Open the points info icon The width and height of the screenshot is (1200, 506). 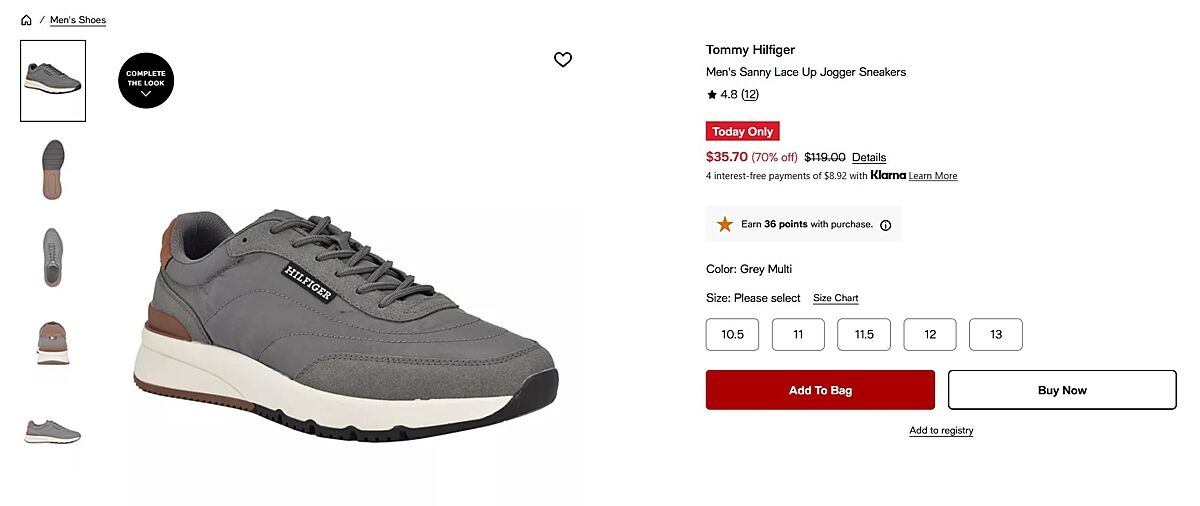[885, 225]
